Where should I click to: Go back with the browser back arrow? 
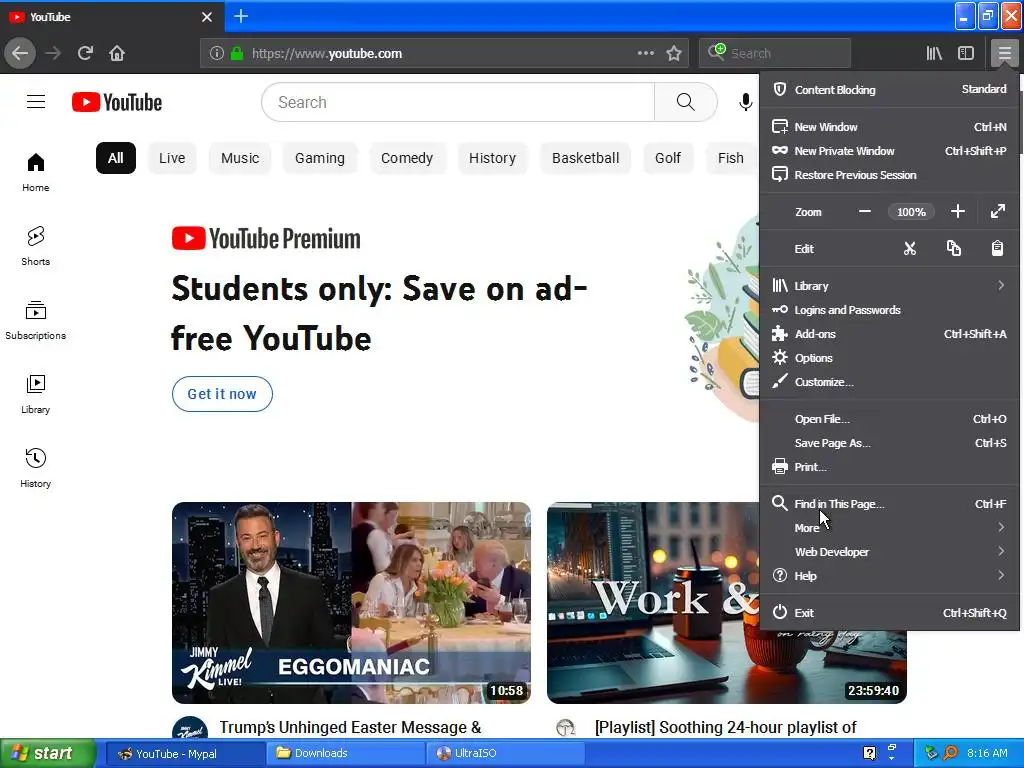click(x=20, y=53)
